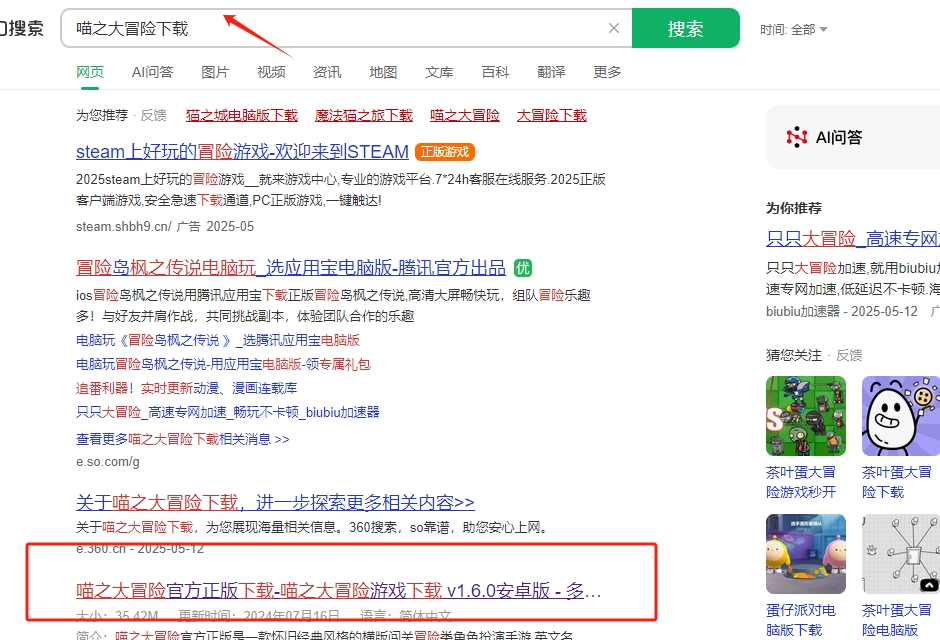Open the steam上好玩的冒险游戏 result link
Screen dimensions: 940x640
click(x=242, y=152)
